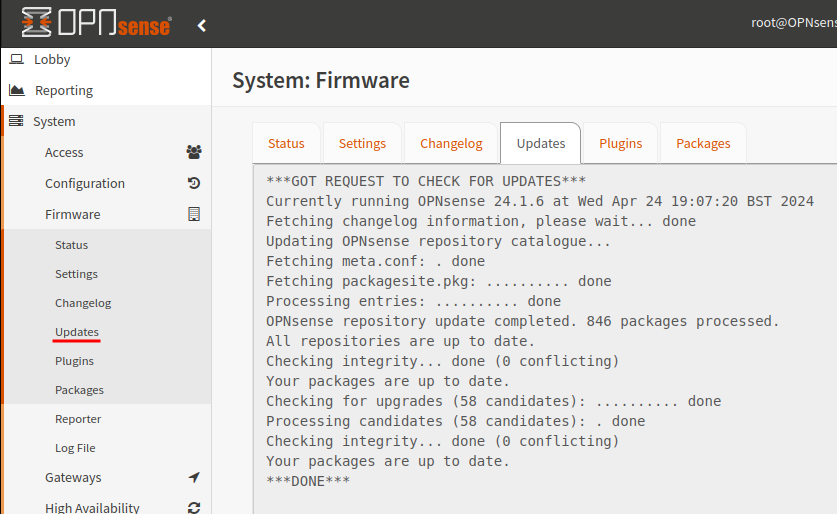Click the root@OPNsense user label
Image resolution: width=837 pixels, height=514 pixels.
(x=794, y=22)
